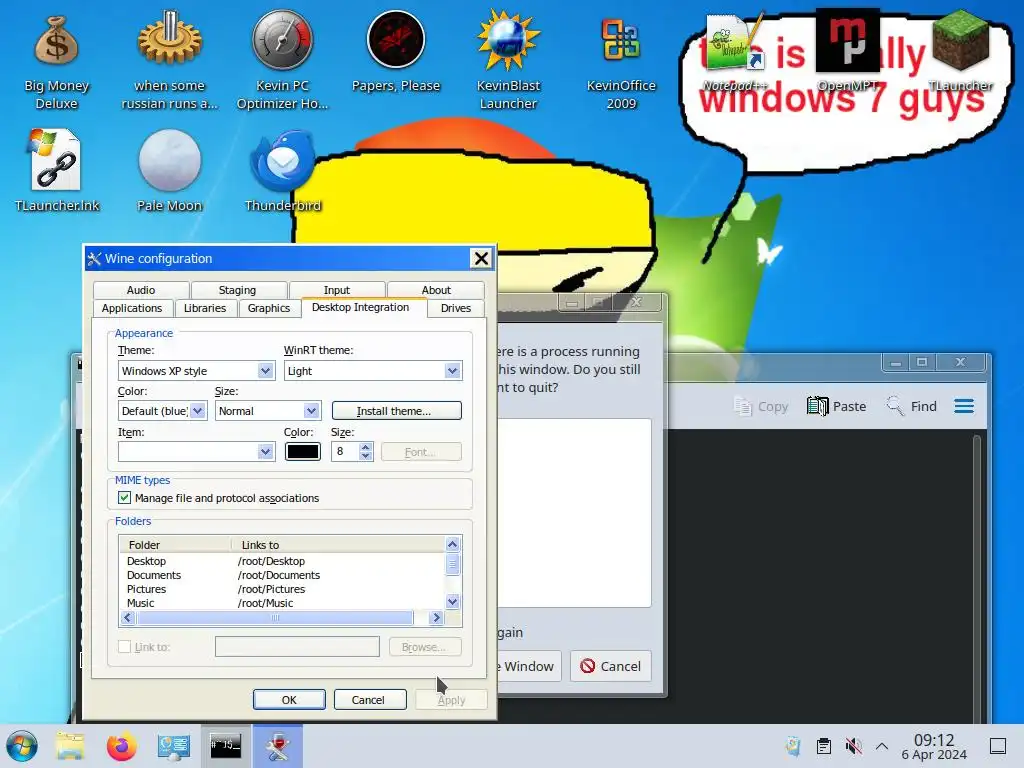Click the folders list up scroll arrow
This screenshot has width=1024, height=768.
[x=453, y=544]
